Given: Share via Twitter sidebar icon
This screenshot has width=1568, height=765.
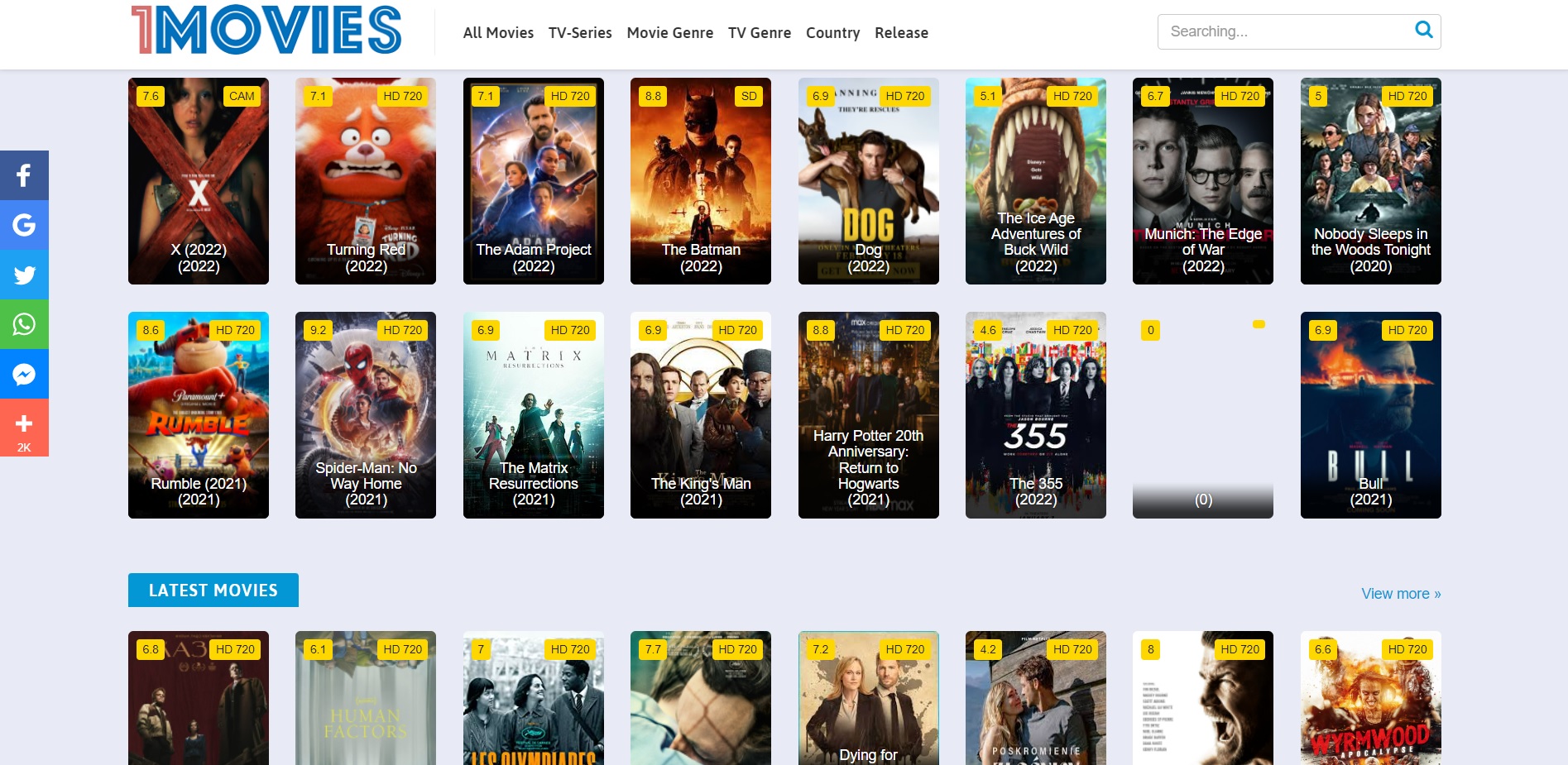Looking at the screenshot, I should (x=24, y=275).
